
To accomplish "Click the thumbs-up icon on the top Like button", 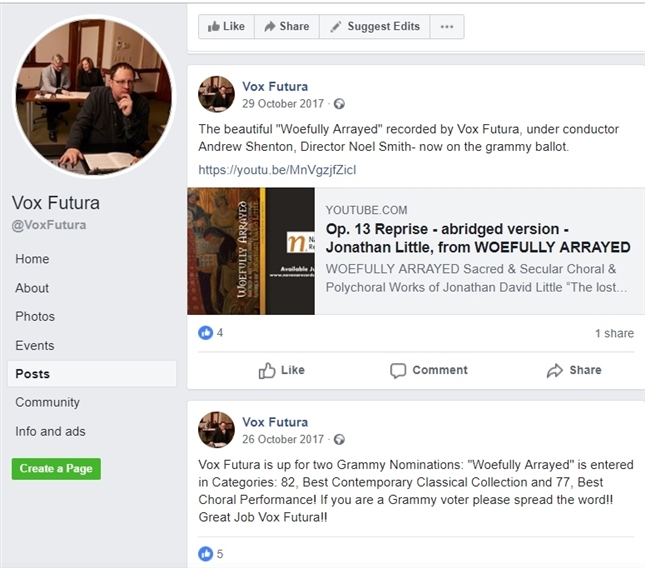I will [214, 27].
